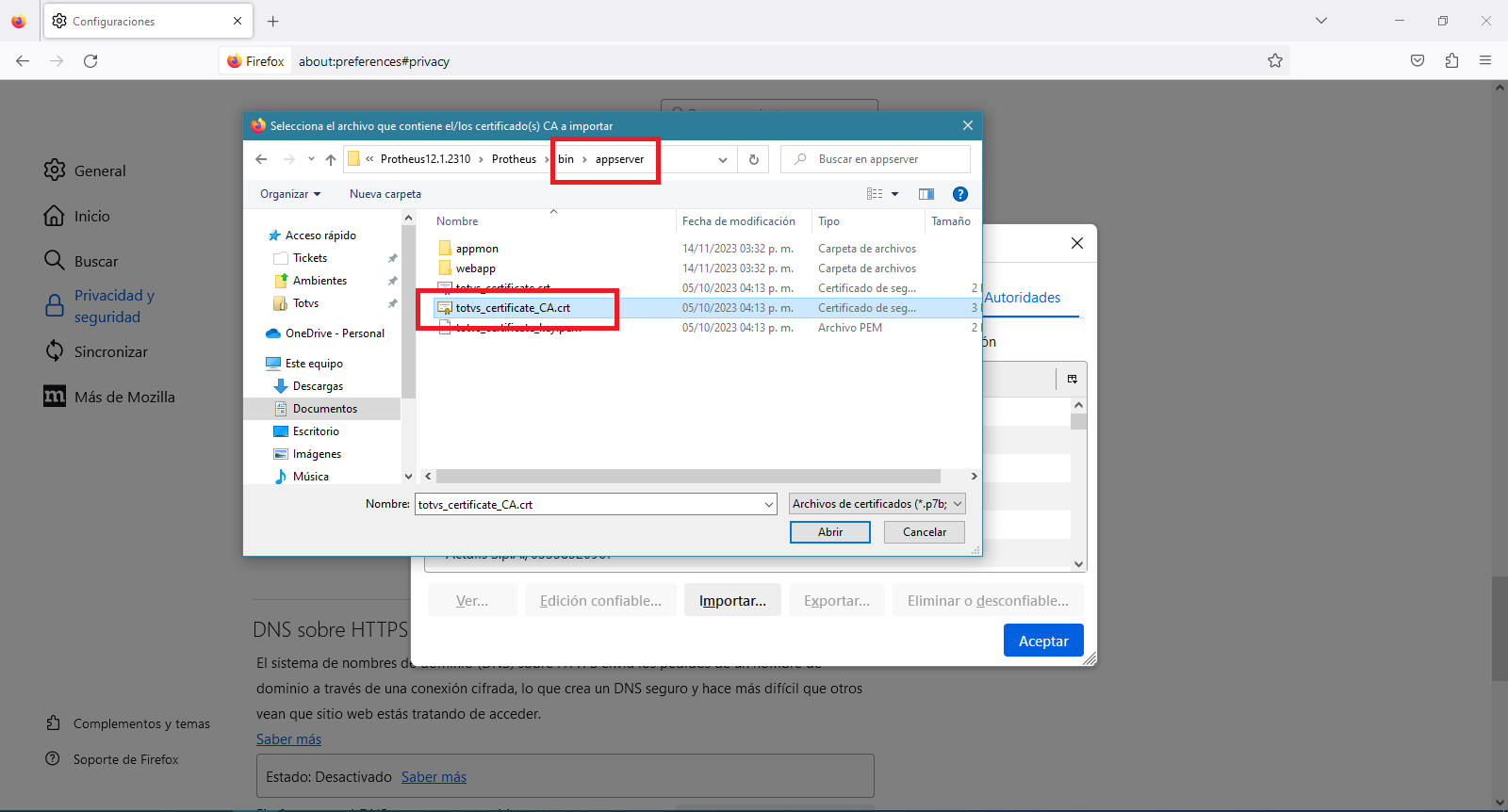Click Protheus12.1.2310 in the address path
This screenshot has height=812, width=1508.
pyautogui.click(x=426, y=159)
